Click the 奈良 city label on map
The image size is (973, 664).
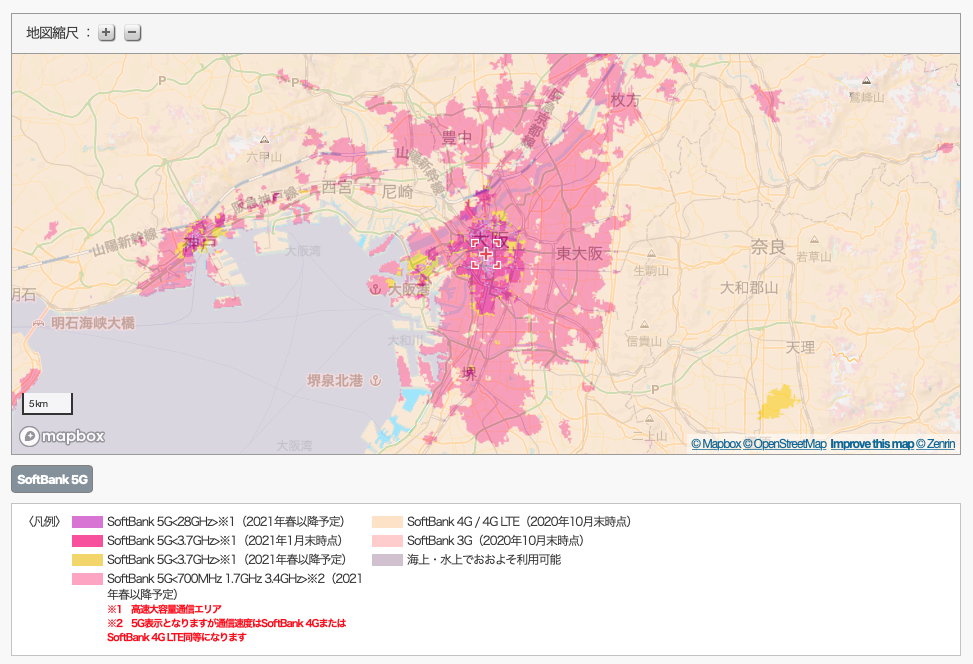[768, 247]
